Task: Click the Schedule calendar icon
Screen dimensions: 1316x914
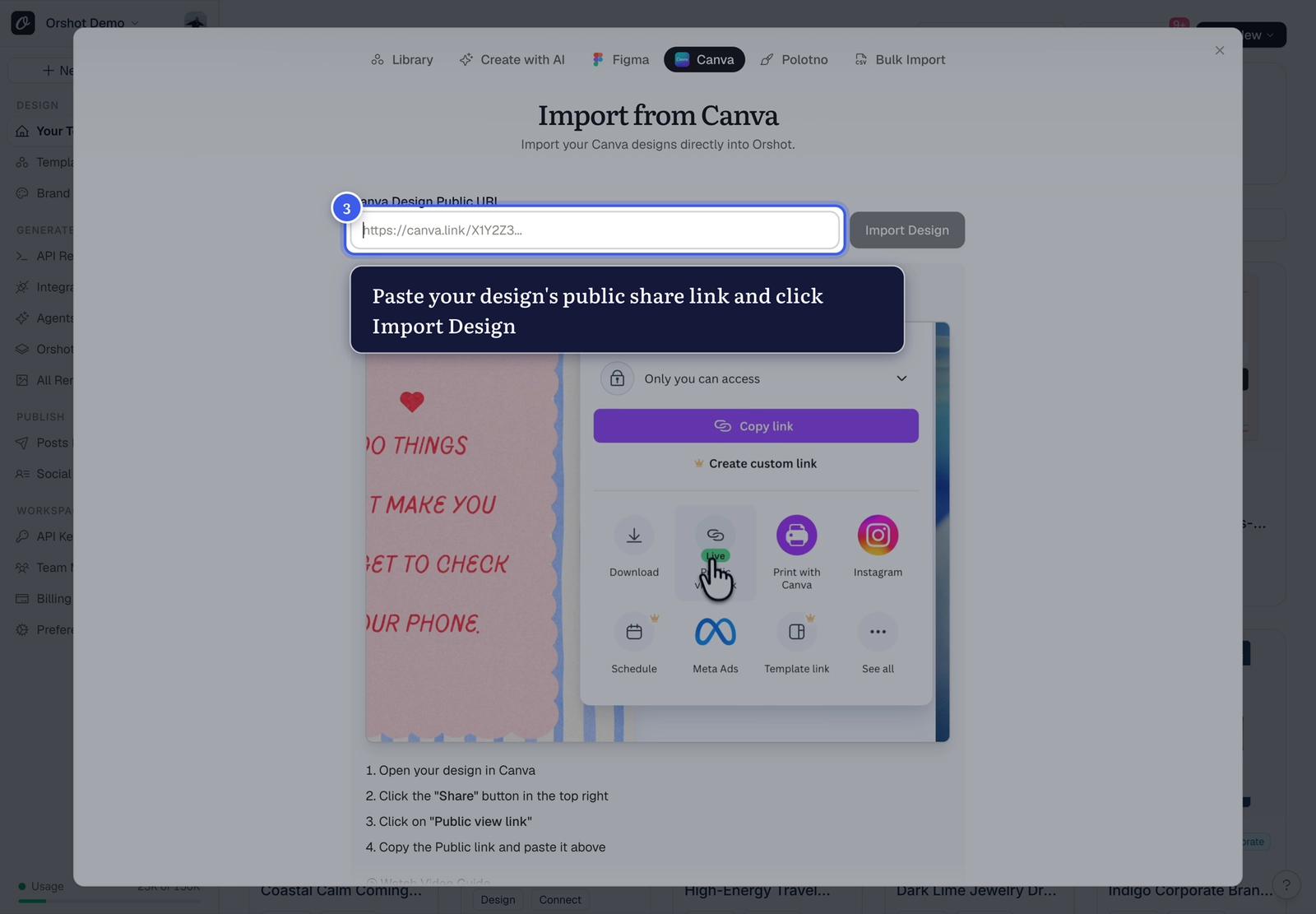Action: [x=634, y=632]
